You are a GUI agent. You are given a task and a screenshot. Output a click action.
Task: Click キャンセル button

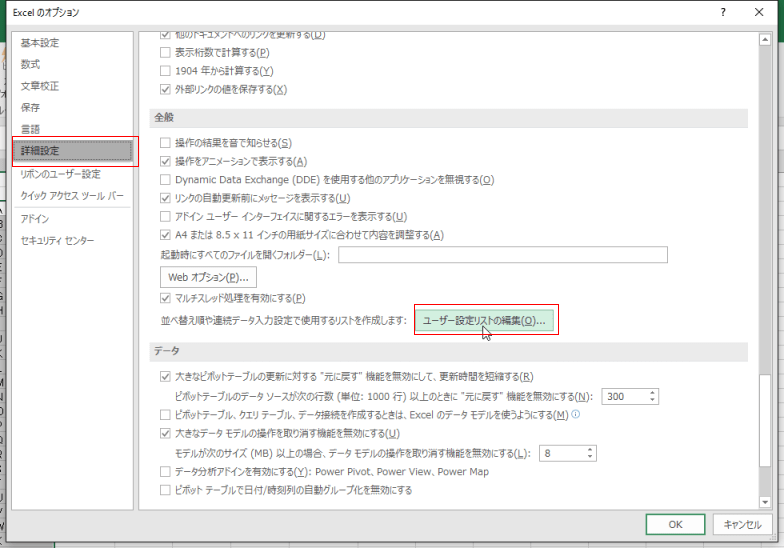click(742, 524)
